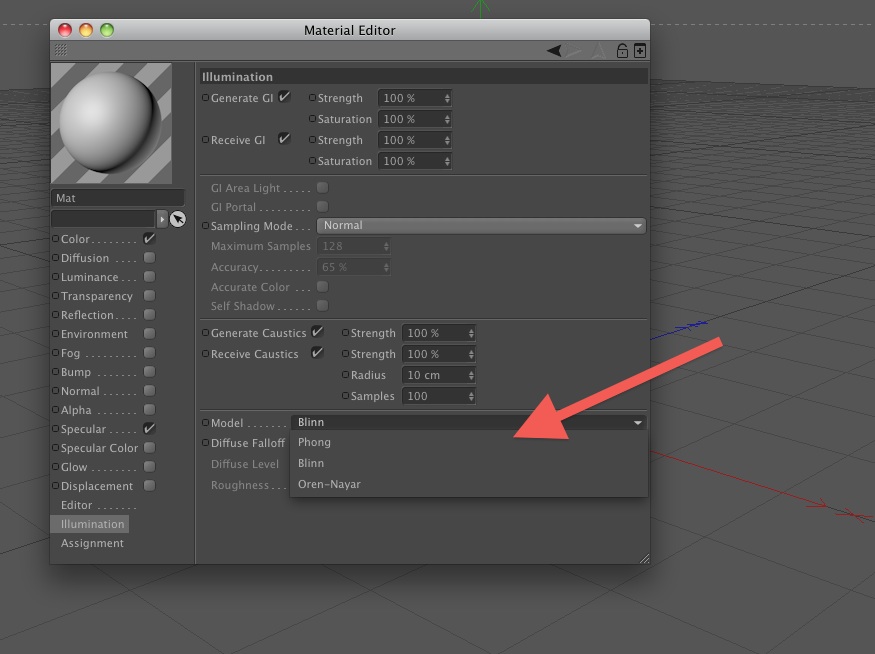This screenshot has width=875, height=654.
Task: Click the material preview sphere thumbnail
Action: 112,123
